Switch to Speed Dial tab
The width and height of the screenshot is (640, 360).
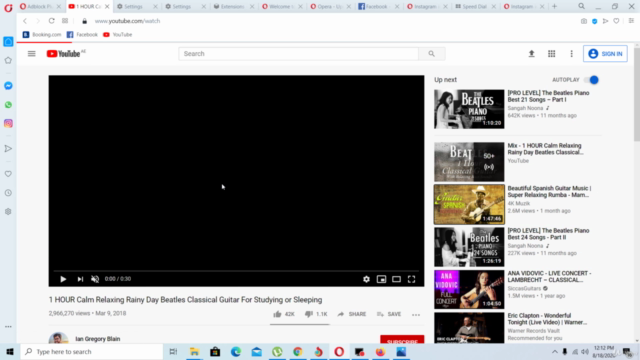point(474,7)
